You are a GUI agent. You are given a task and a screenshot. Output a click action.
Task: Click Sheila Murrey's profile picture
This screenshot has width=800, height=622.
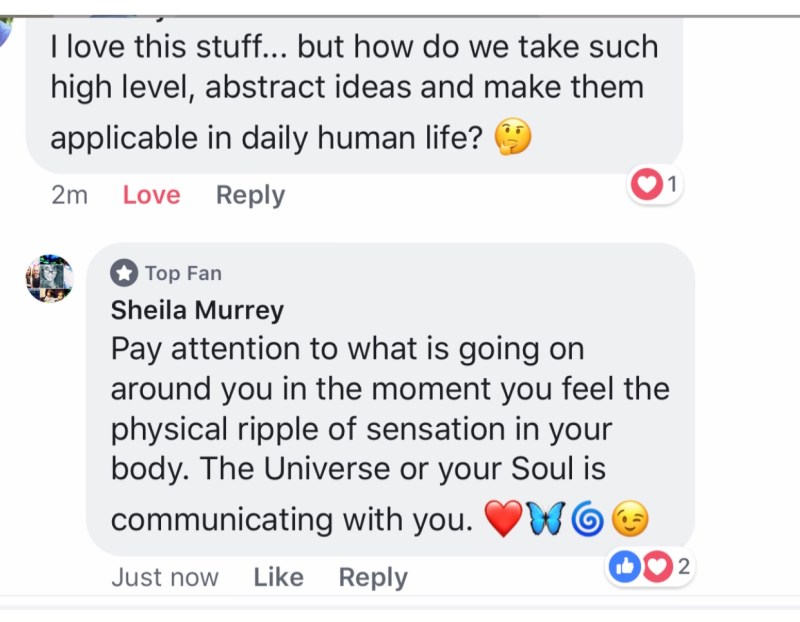[x=49, y=279]
